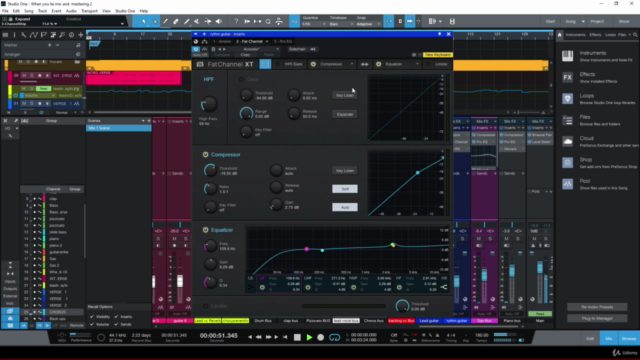Click the Record button in transport
Image resolution: width=640 pixels, height=360 pixels.
point(321,337)
